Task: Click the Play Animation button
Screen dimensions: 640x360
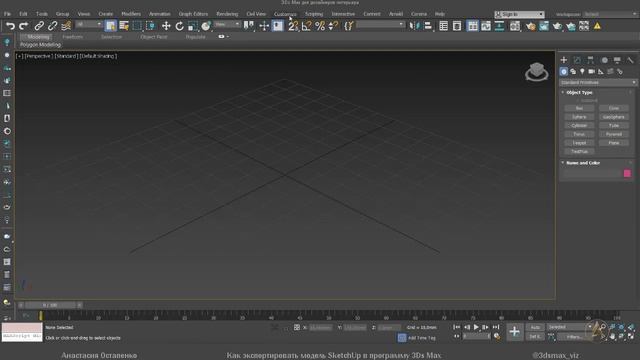Action: point(476,327)
